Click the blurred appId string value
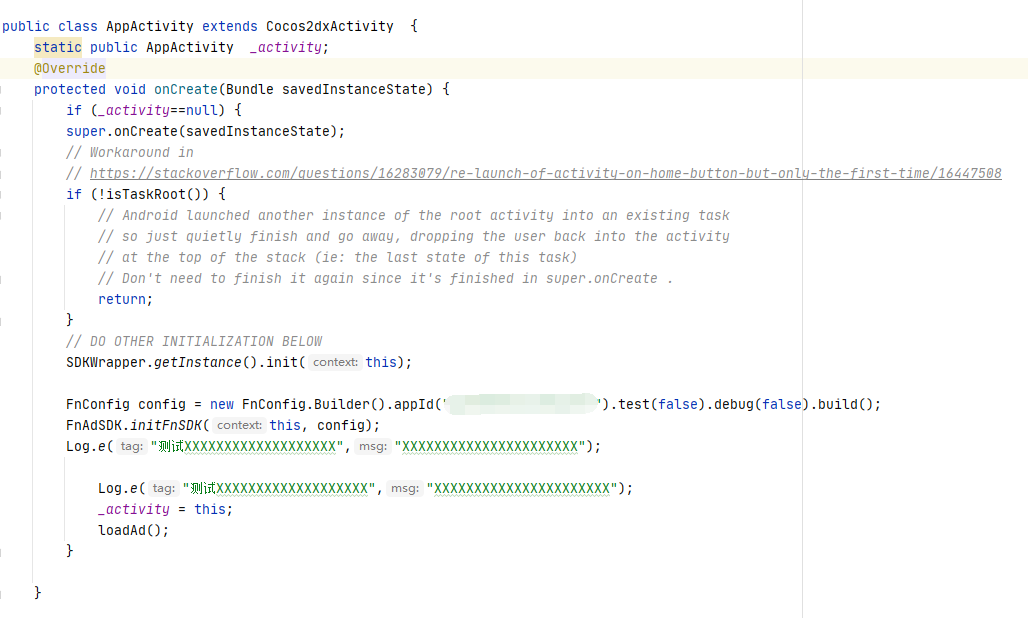The image size is (1028, 618). coord(521,404)
